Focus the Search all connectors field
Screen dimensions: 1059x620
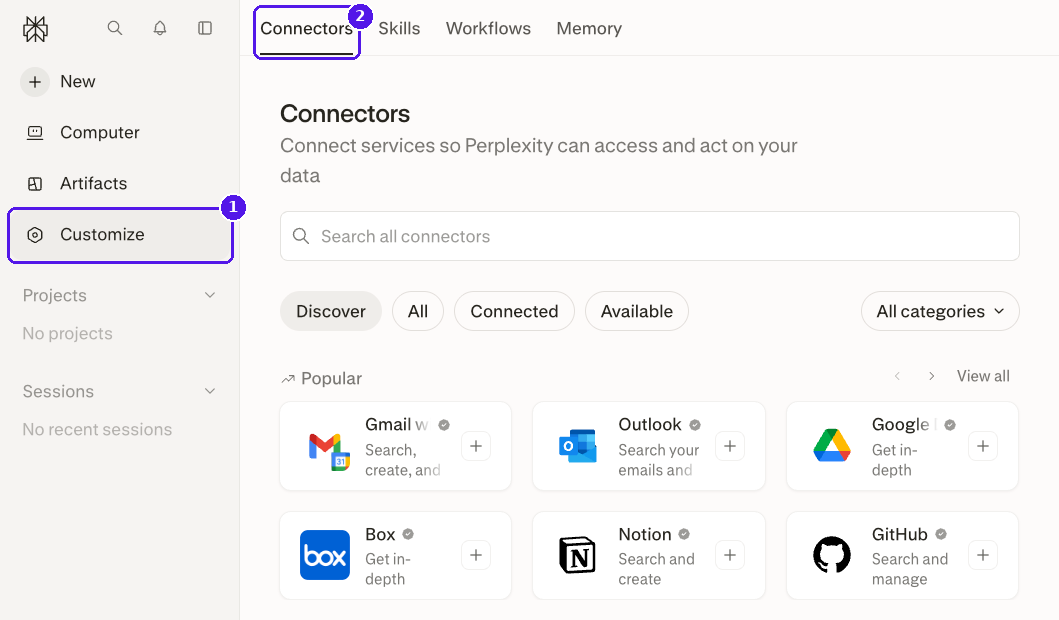(650, 236)
